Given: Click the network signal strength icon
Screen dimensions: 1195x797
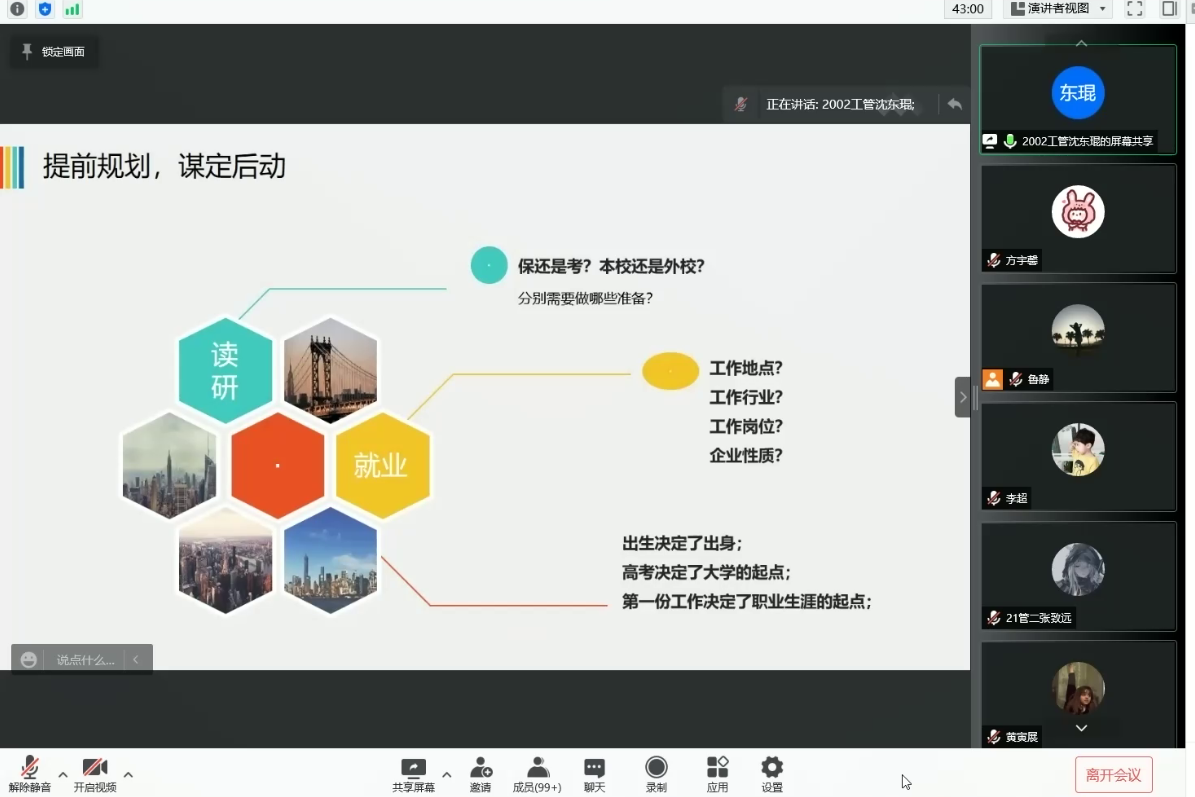Looking at the screenshot, I should (72, 9).
